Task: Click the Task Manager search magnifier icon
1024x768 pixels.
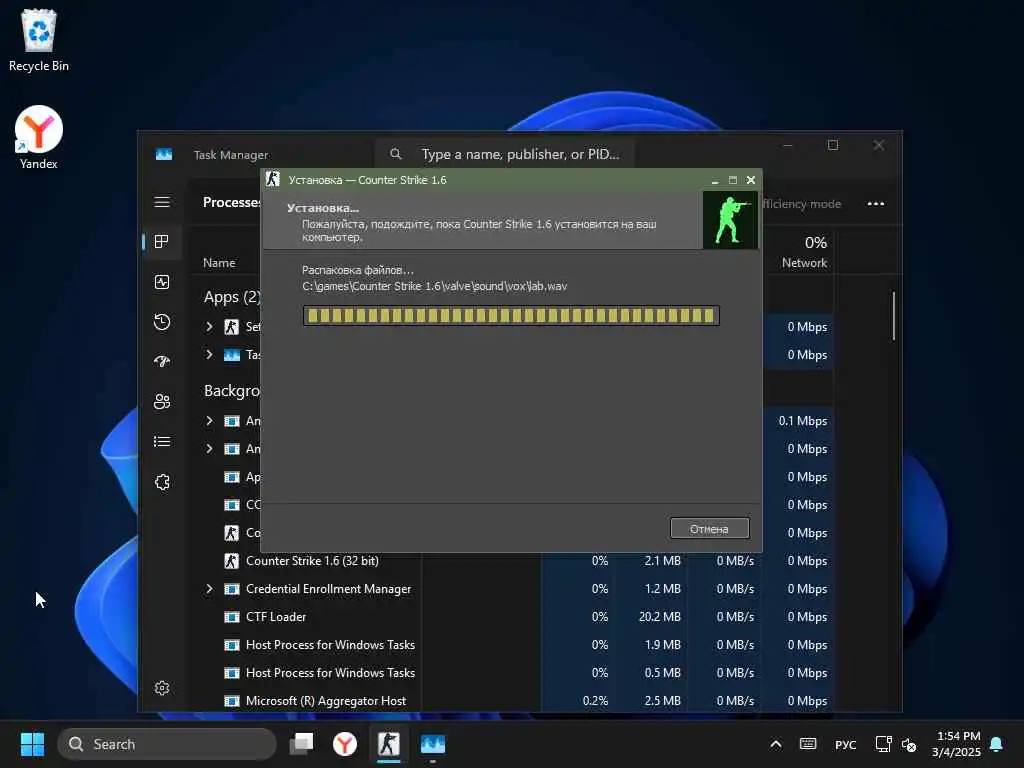Action: [x=396, y=154]
